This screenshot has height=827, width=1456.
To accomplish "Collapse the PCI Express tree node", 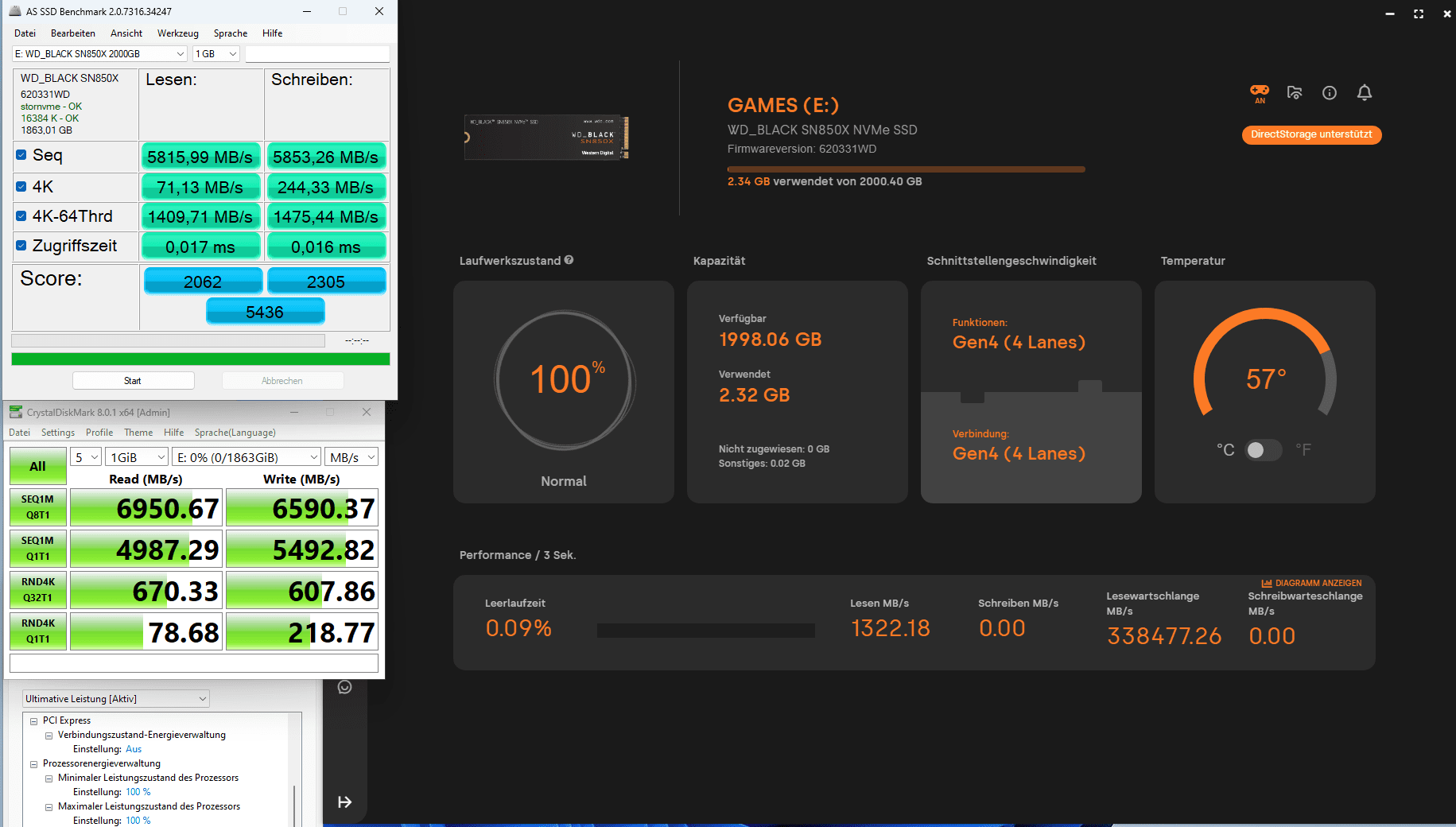I will click(x=34, y=721).
